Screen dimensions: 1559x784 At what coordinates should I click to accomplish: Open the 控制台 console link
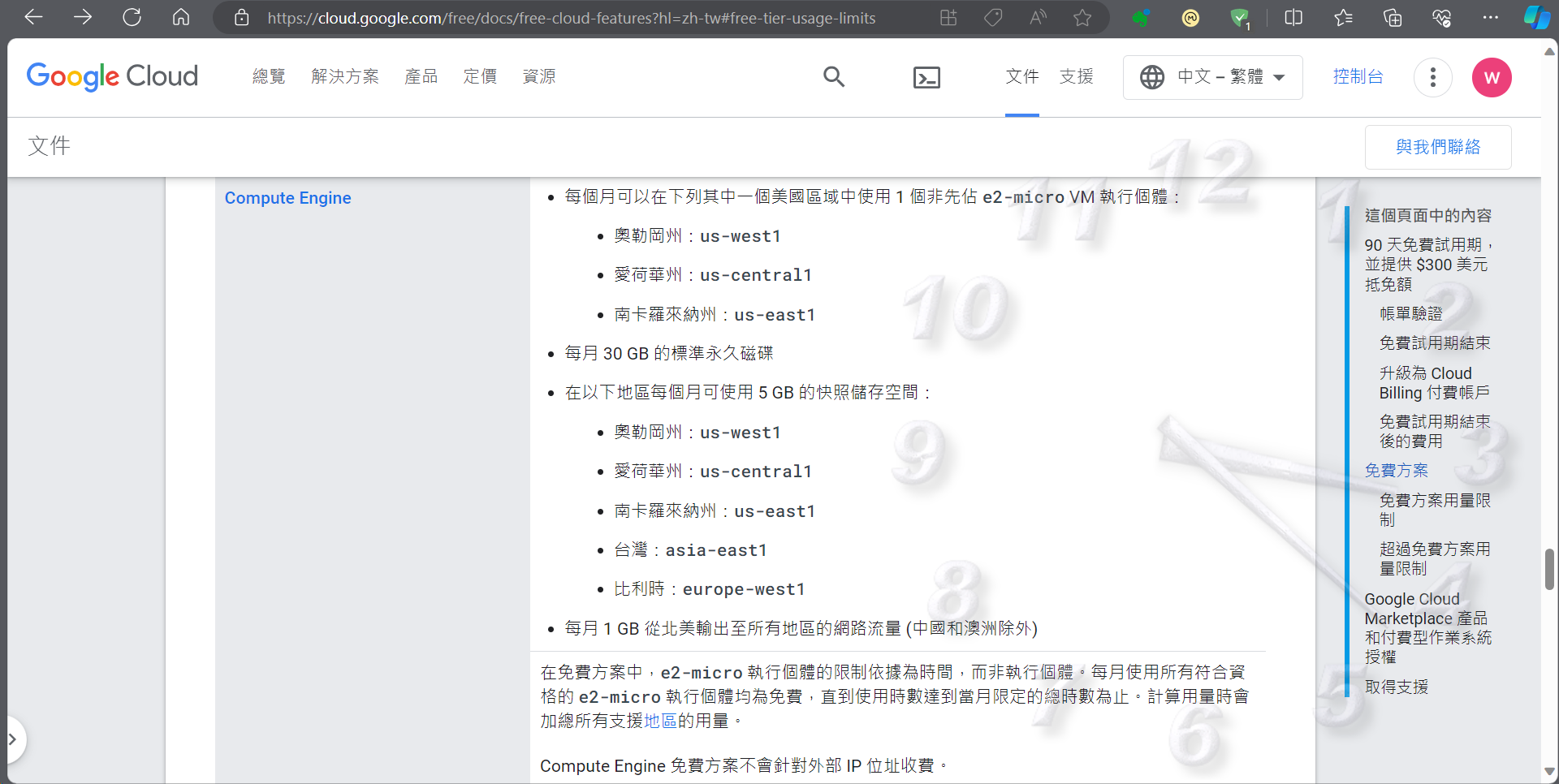(x=1358, y=76)
